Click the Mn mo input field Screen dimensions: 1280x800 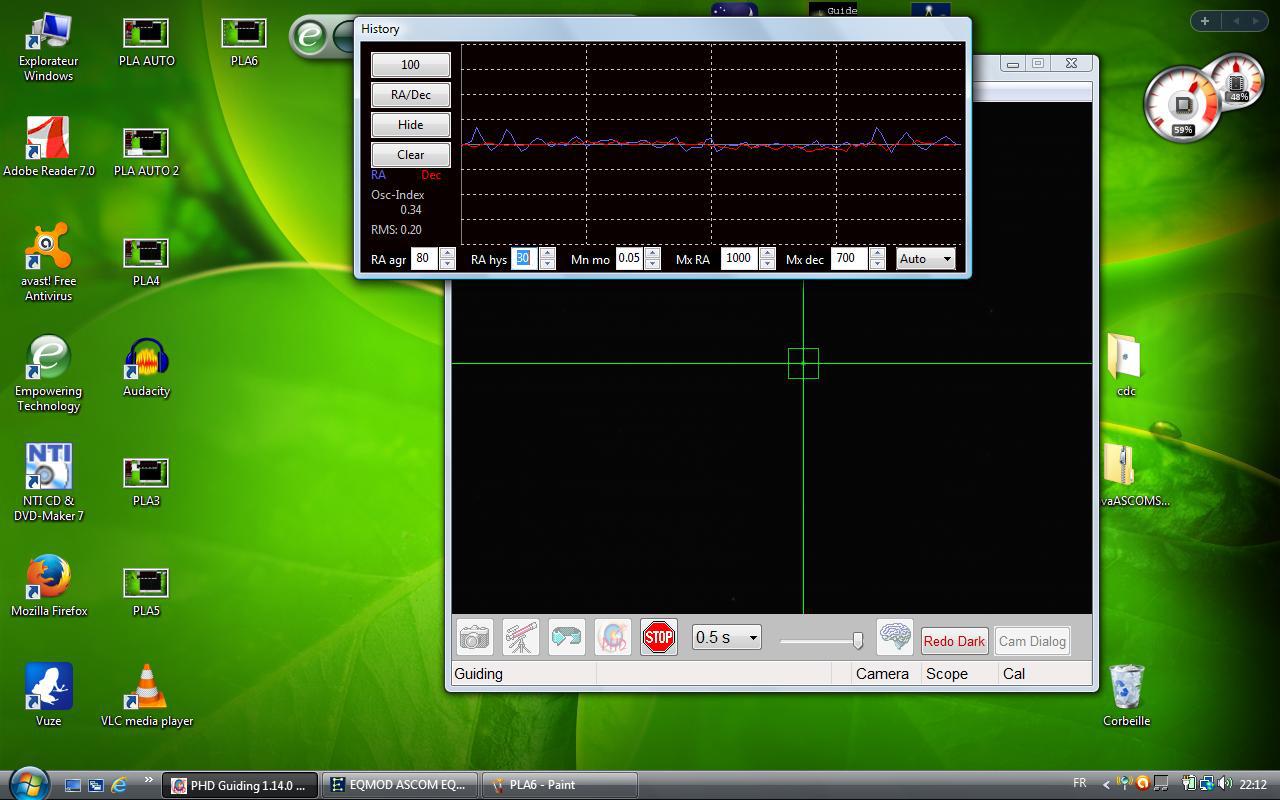pyautogui.click(x=629, y=259)
